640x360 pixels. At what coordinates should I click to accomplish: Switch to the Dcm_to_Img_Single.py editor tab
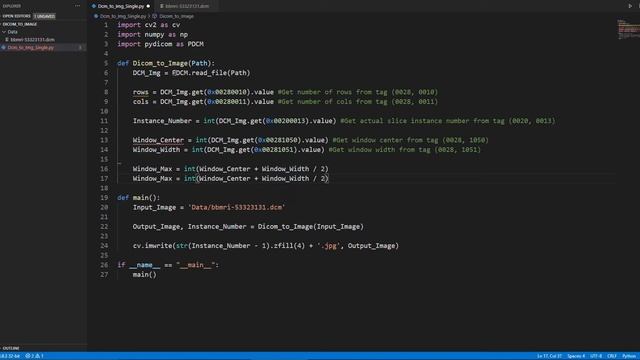click(x=121, y=6)
